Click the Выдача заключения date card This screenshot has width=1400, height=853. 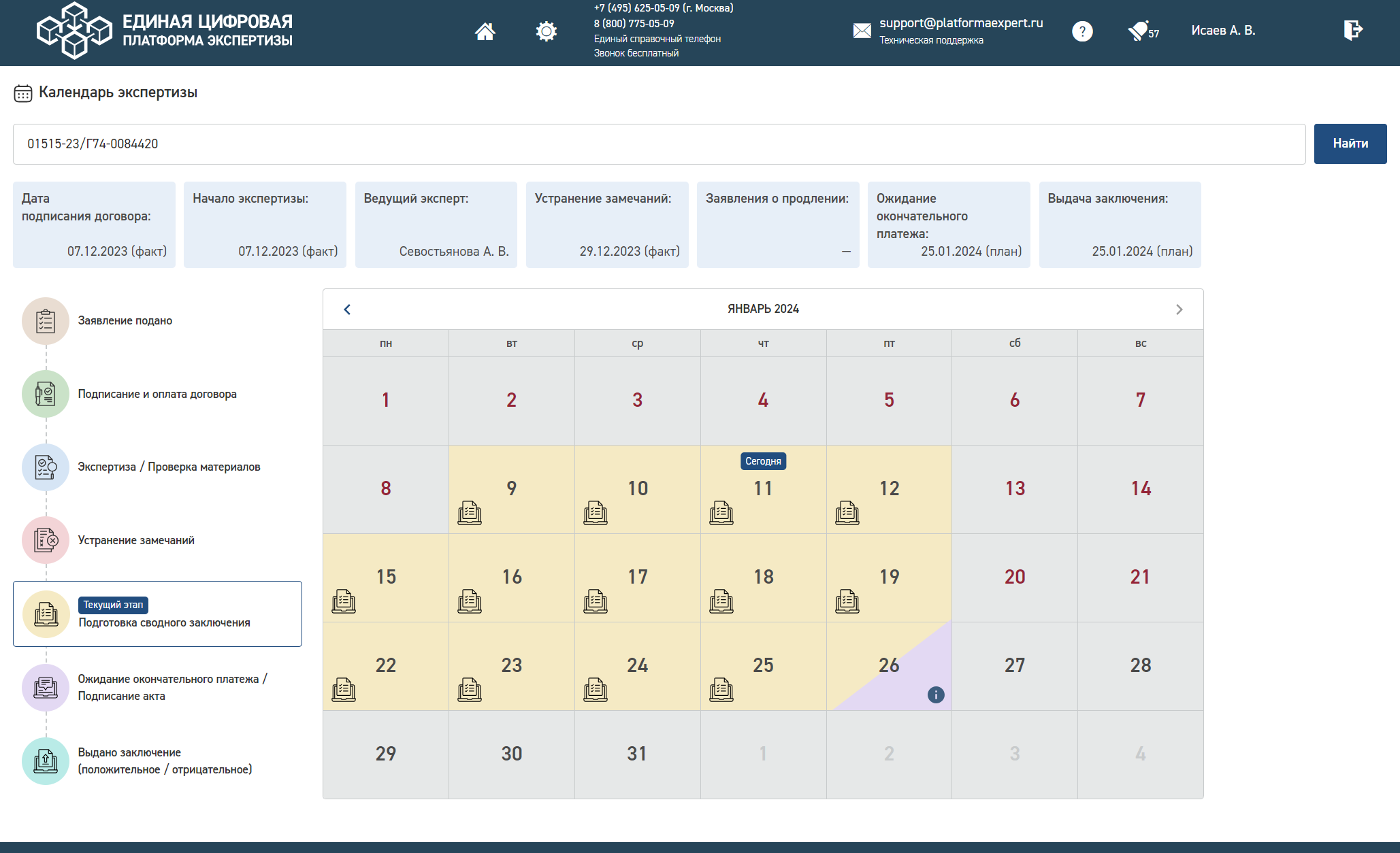click(1120, 224)
